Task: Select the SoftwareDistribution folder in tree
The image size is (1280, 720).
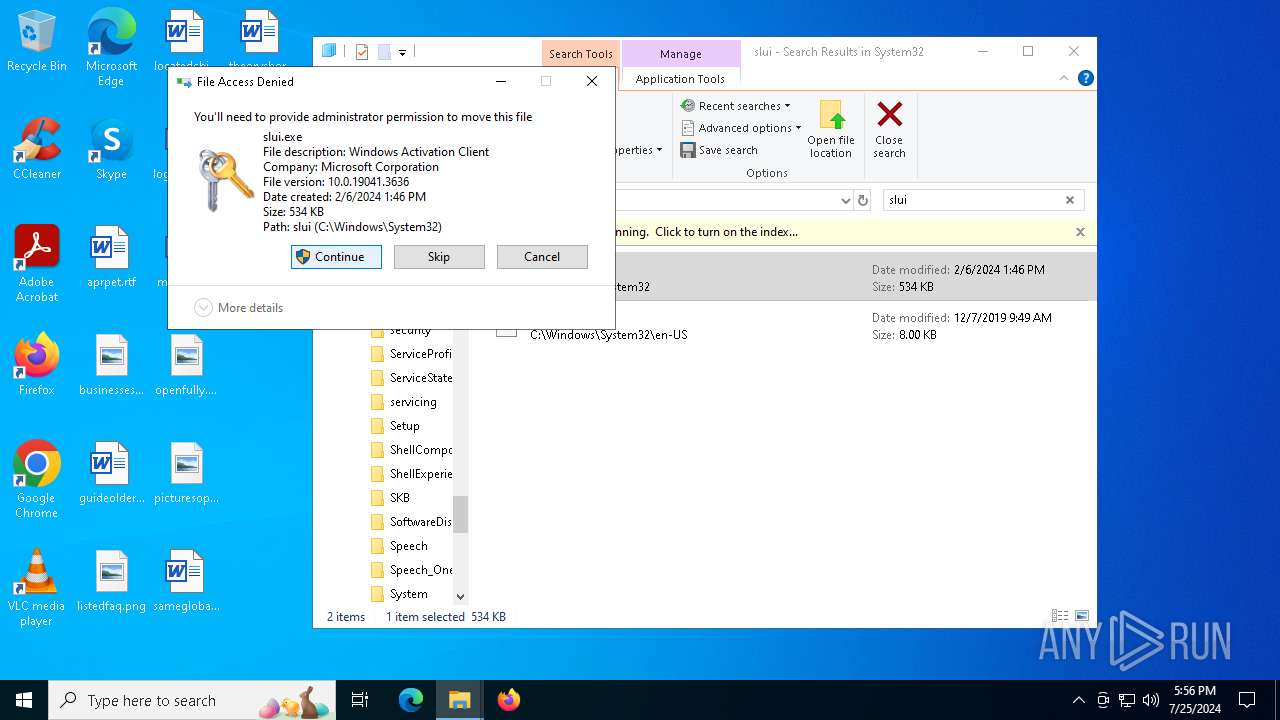Action: click(x=411, y=522)
